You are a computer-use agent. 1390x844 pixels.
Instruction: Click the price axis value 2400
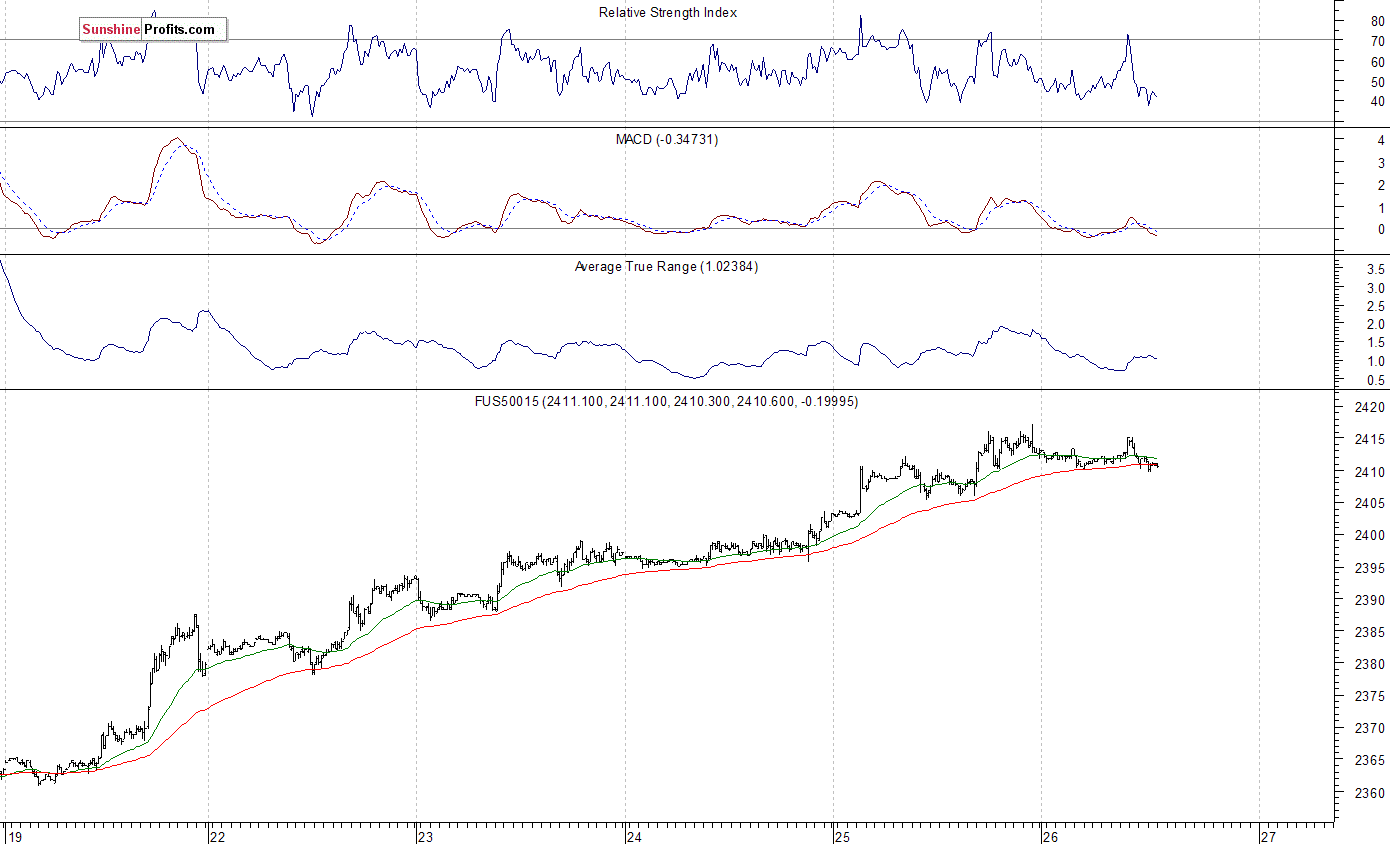(1371, 536)
